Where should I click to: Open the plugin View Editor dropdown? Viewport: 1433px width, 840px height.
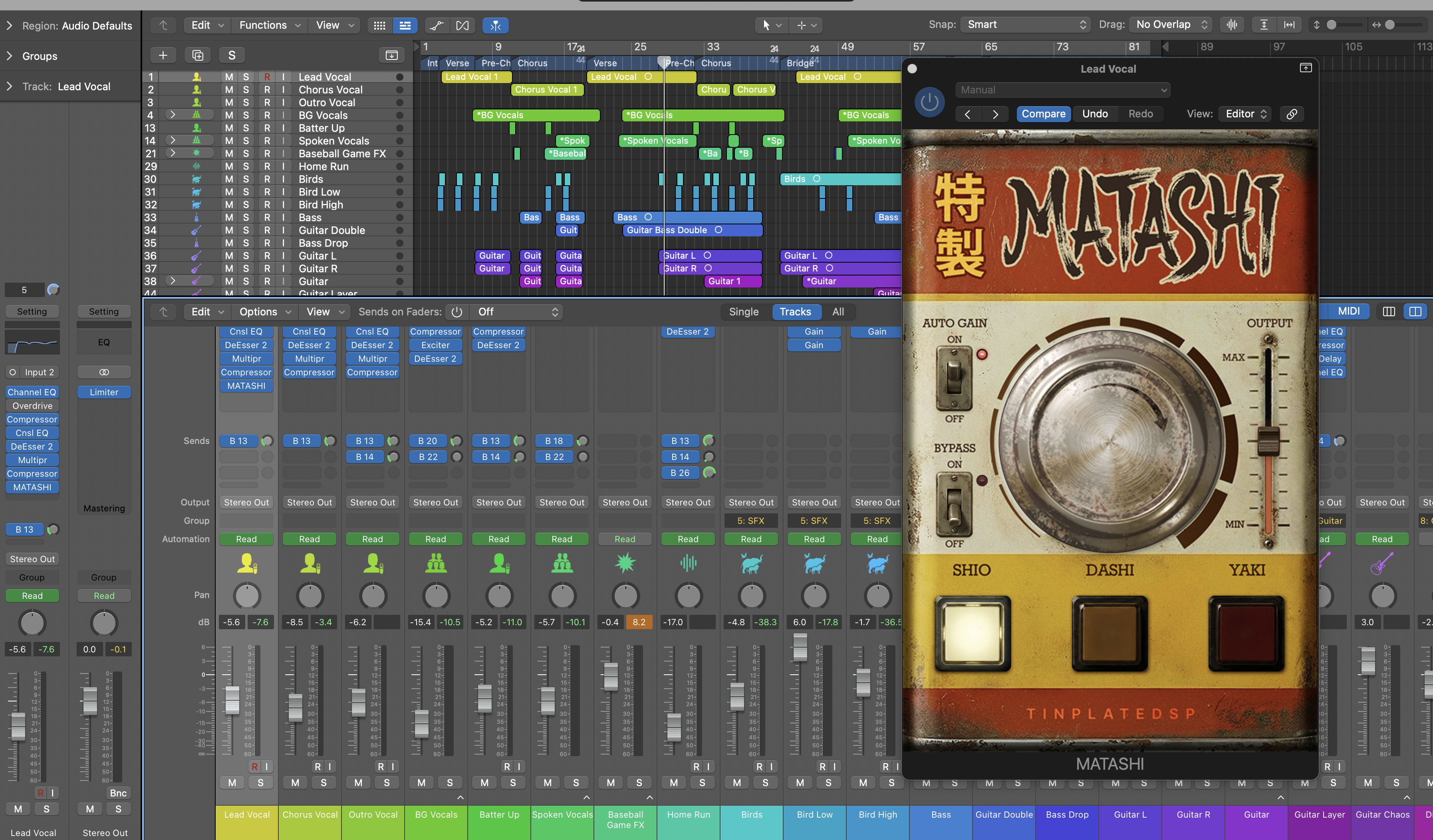1245,114
